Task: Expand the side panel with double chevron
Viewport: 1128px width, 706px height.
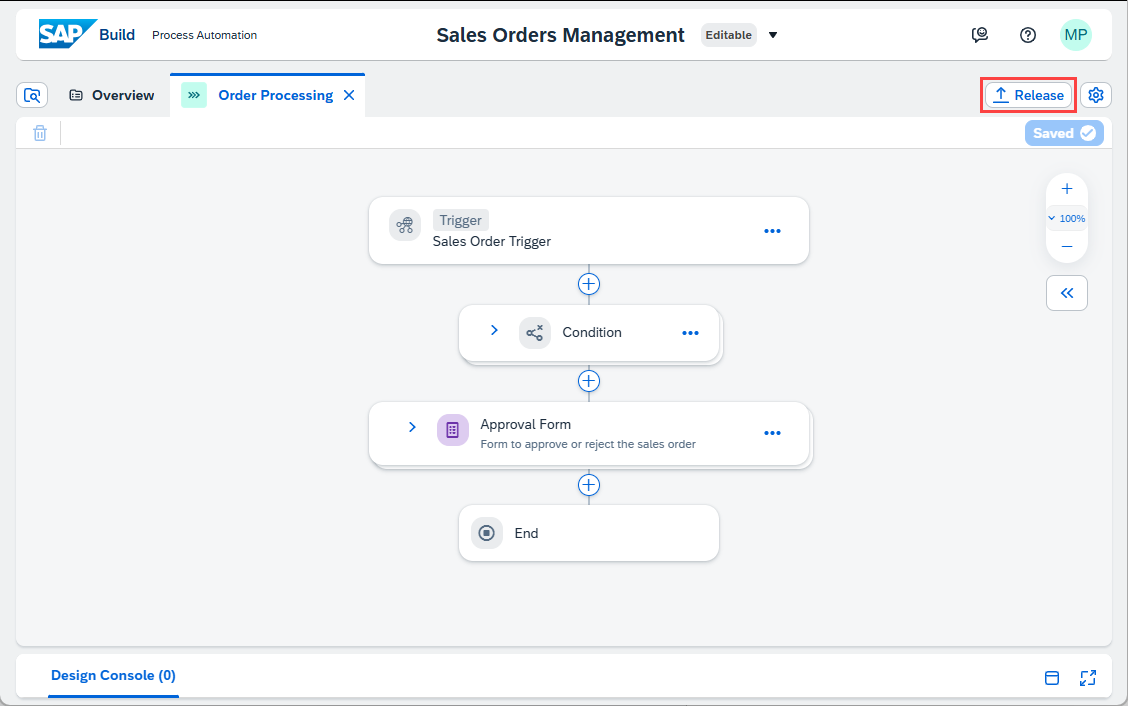Action: (x=1067, y=293)
